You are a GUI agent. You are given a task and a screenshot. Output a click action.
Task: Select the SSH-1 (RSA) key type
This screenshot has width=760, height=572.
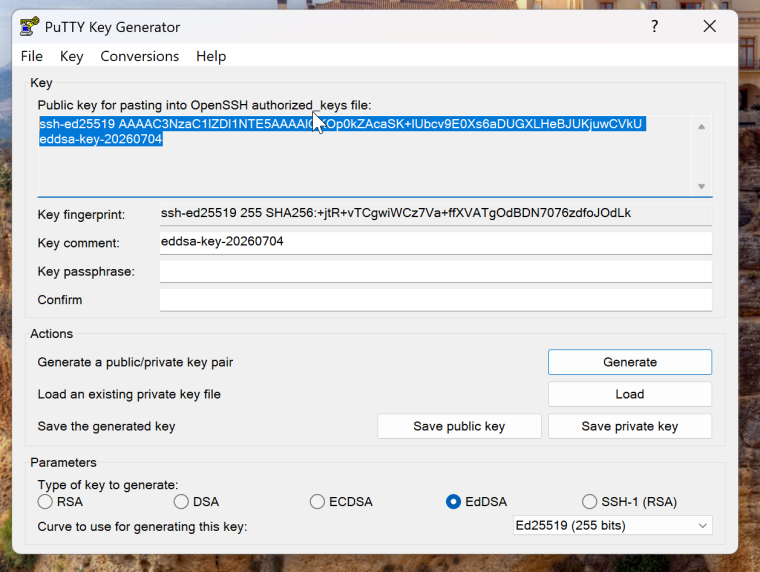point(589,502)
